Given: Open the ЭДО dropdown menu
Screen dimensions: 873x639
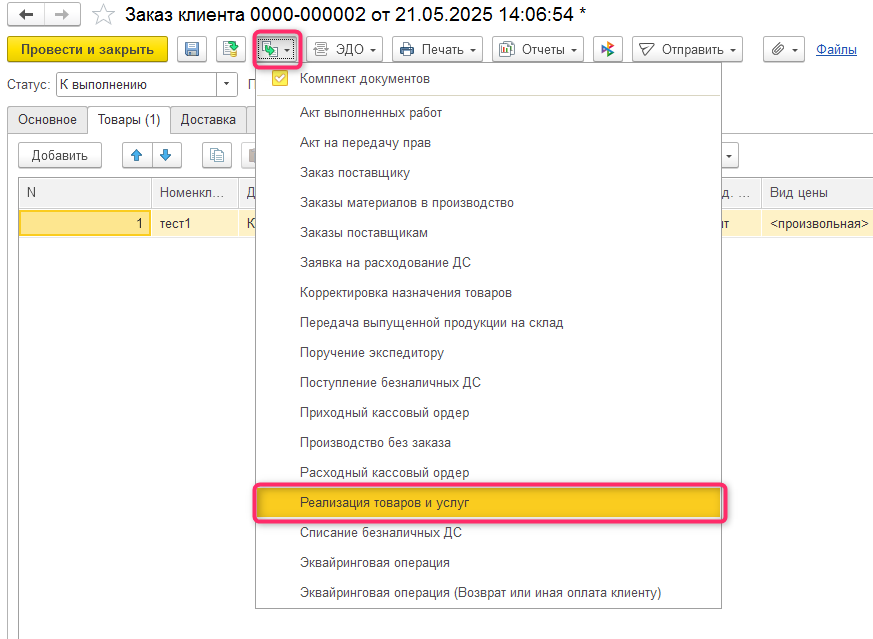Looking at the screenshot, I should click(x=345, y=49).
